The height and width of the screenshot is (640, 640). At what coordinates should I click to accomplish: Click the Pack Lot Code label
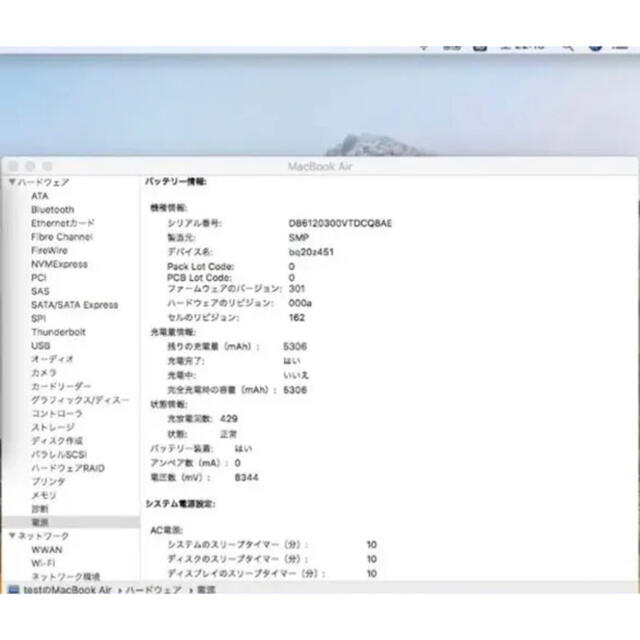[x=200, y=267]
